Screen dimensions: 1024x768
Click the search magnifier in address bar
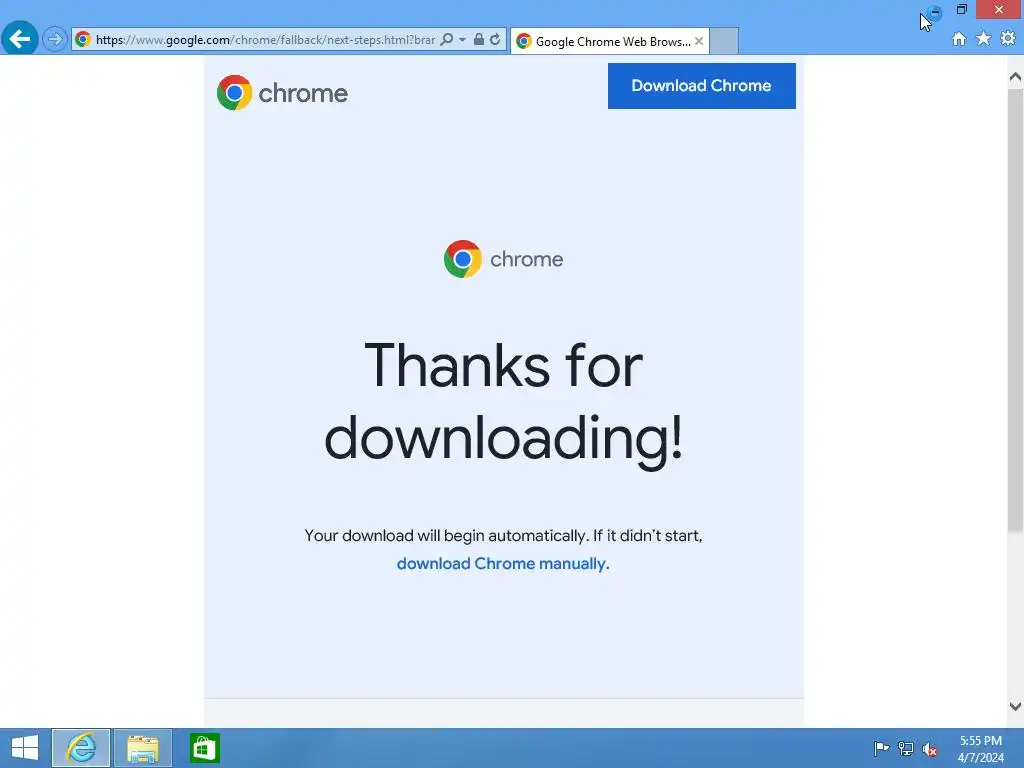pos(447,39)
